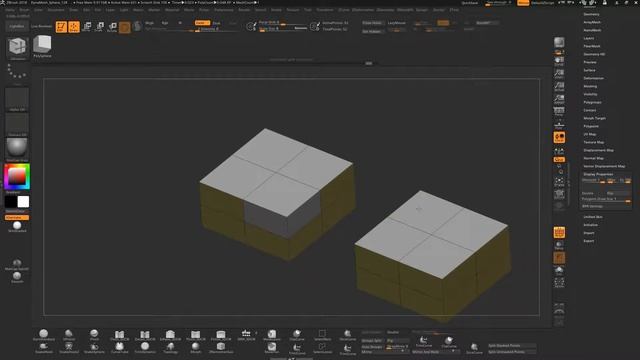Select the Move transform icon

[87, 27]
